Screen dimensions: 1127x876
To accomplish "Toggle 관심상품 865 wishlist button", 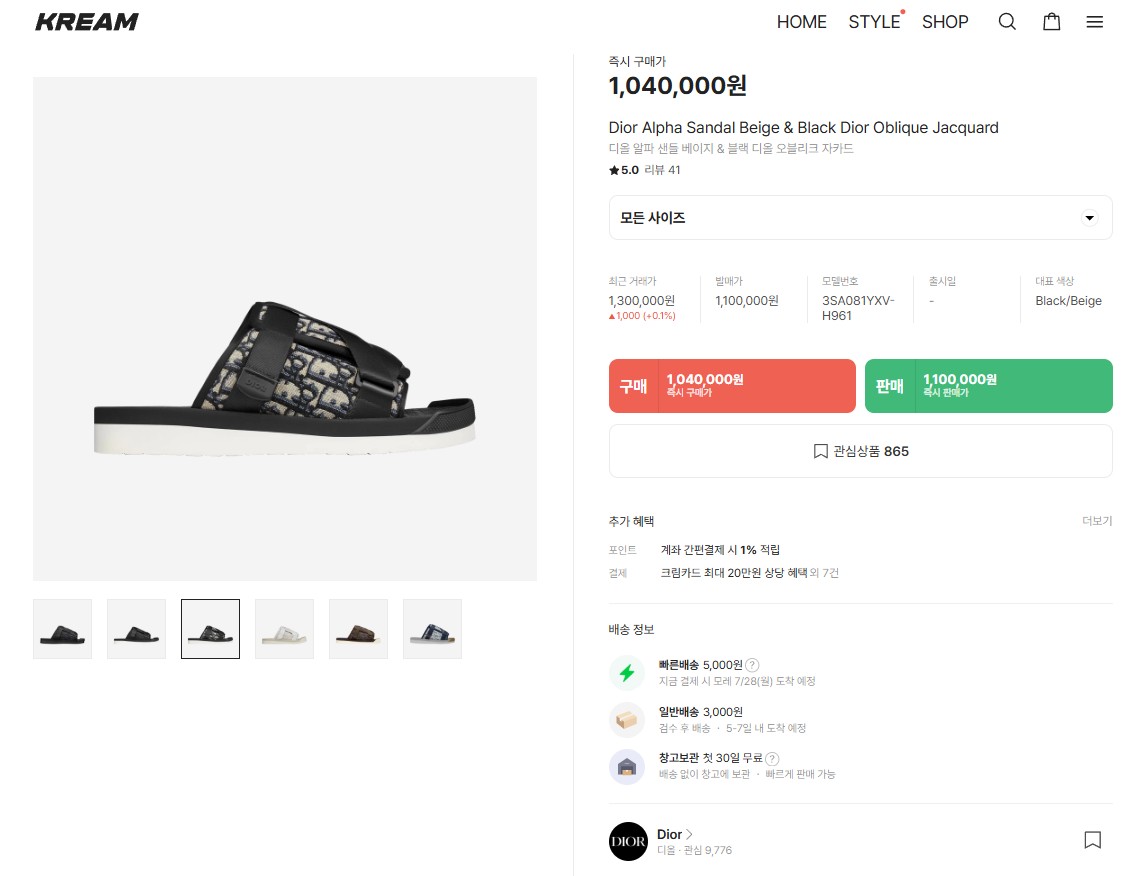I will pos(860,451).
